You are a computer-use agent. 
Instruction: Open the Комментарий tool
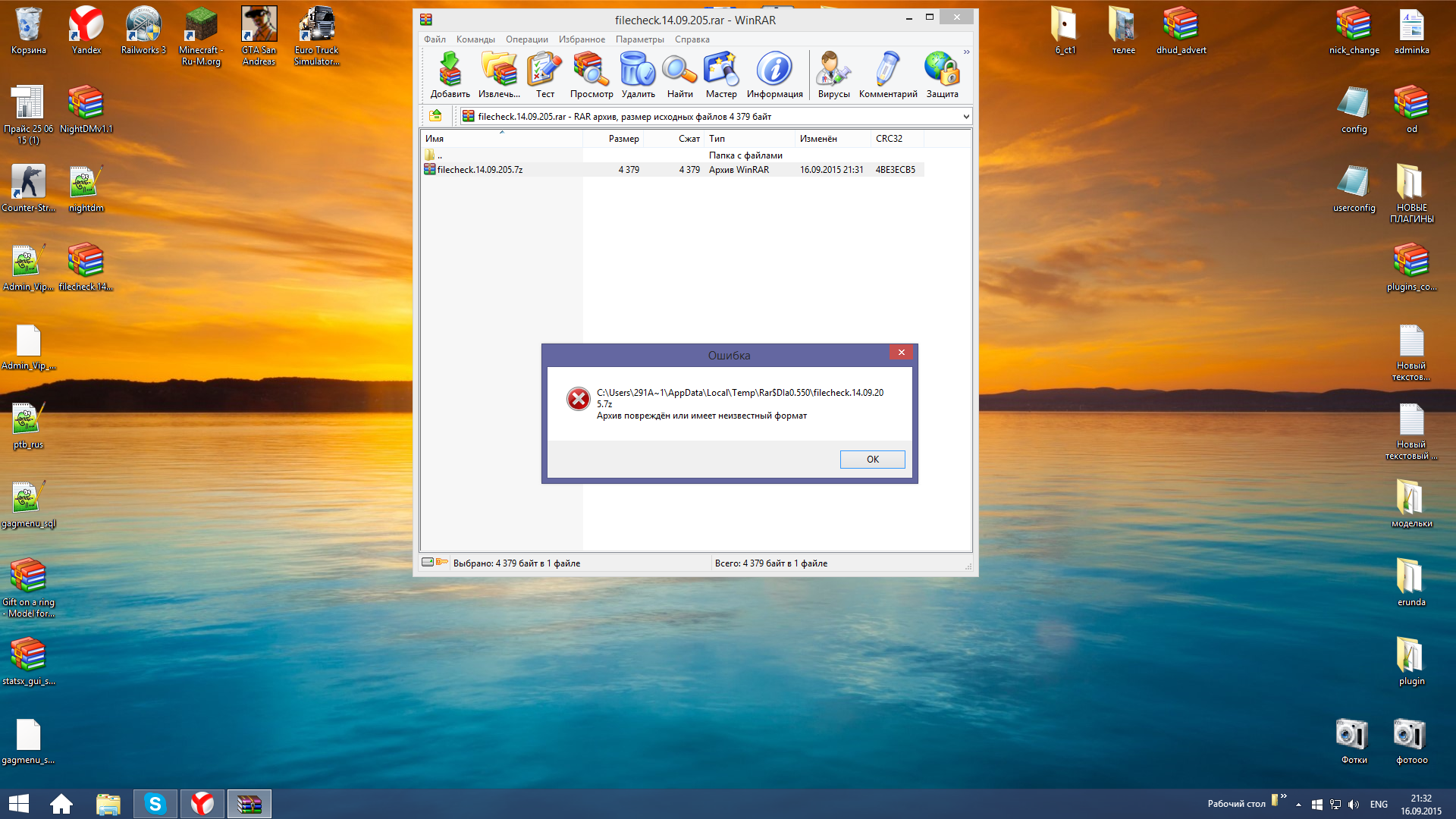[888, 74]
